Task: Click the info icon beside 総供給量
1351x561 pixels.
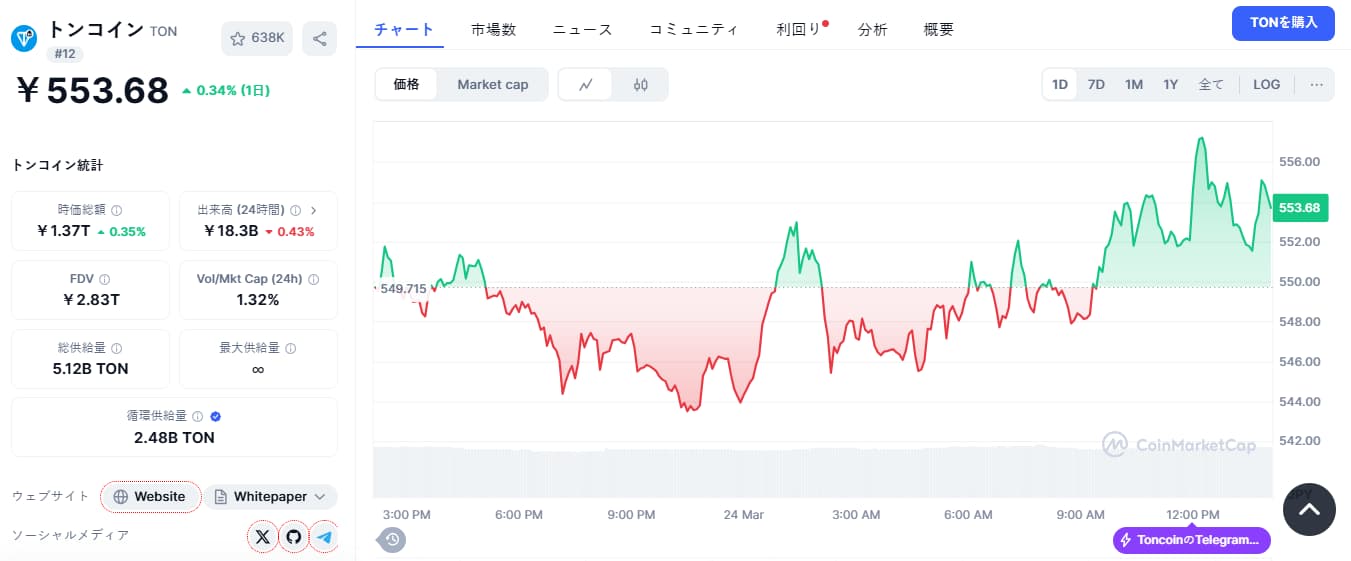Action: click(x=117, y=348)
